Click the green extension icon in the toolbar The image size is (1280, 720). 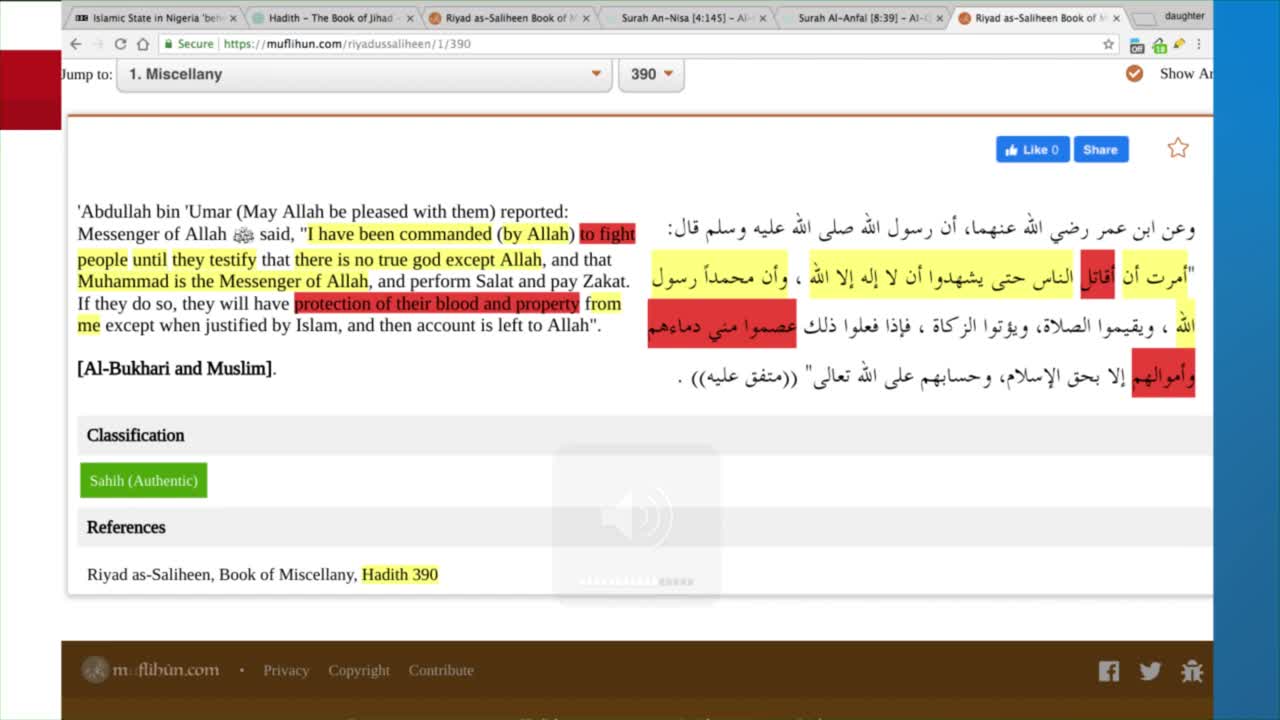coord(1159,45)
